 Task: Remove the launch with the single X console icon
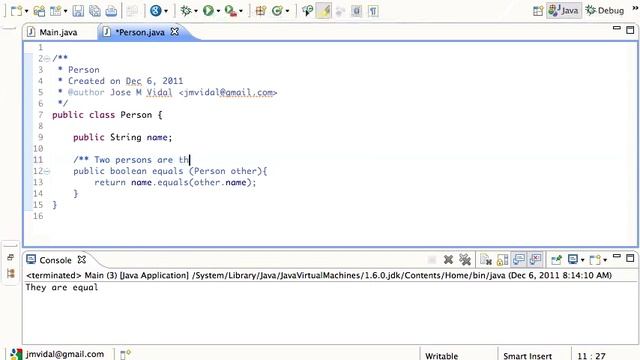point(448,260)
